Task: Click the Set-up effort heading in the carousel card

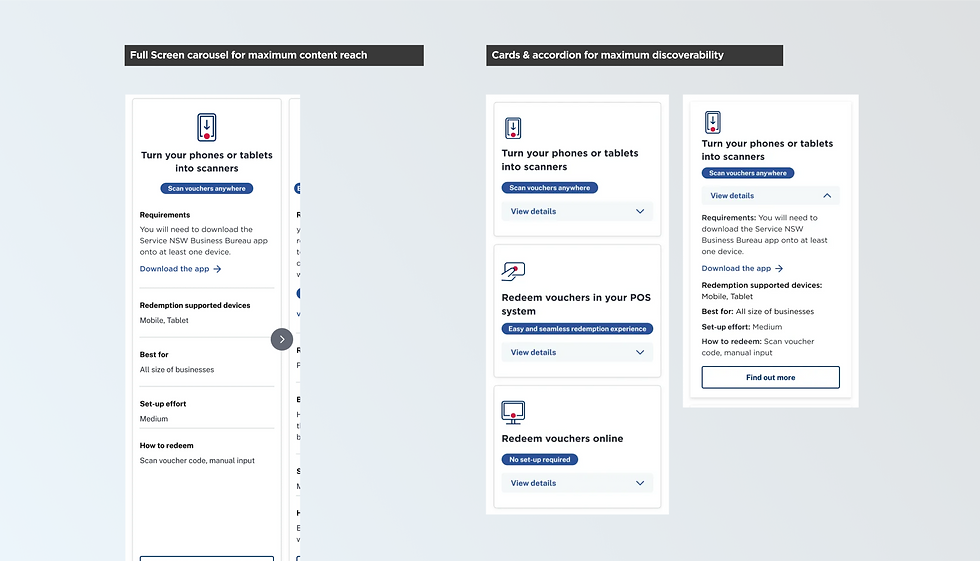Action: (162, 404)
